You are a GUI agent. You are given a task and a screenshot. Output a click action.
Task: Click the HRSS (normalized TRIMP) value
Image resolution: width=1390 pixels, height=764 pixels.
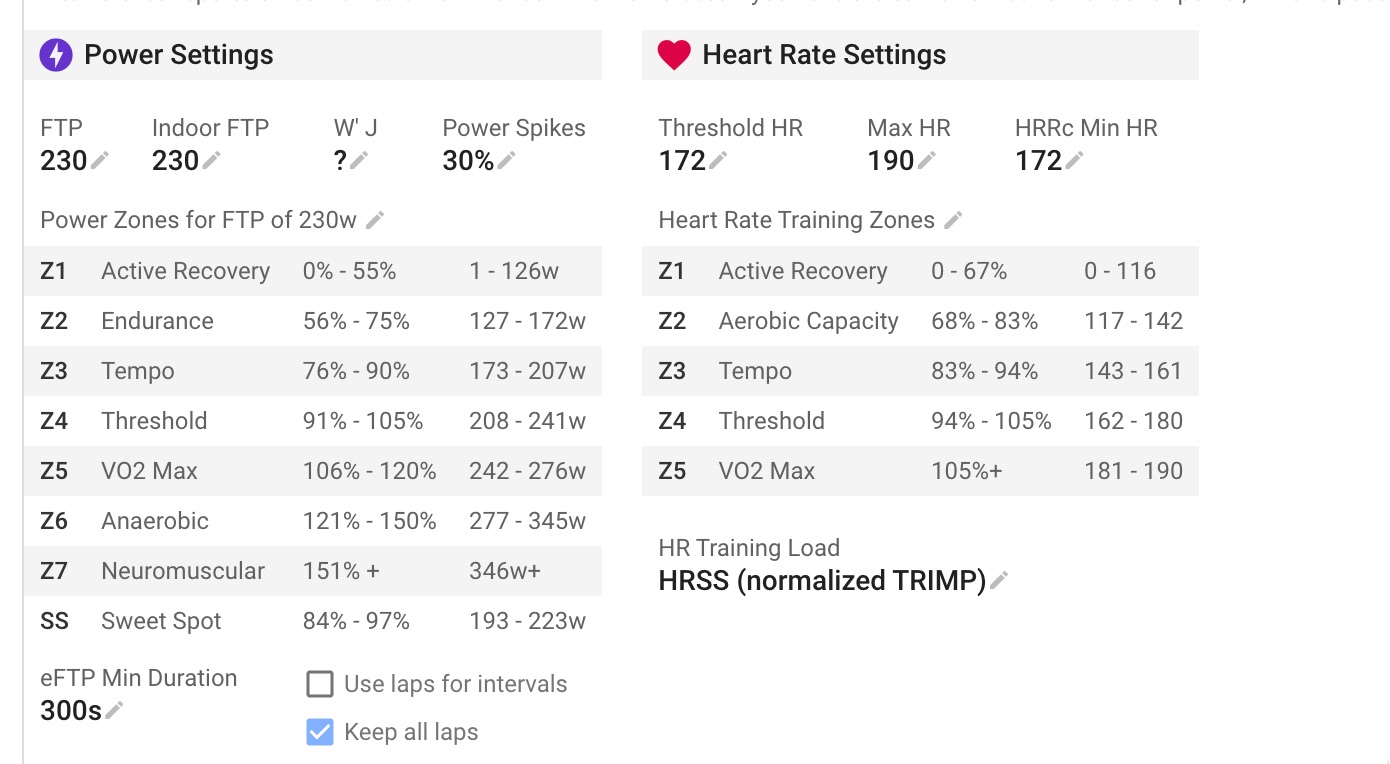click(x=822, y=580)
